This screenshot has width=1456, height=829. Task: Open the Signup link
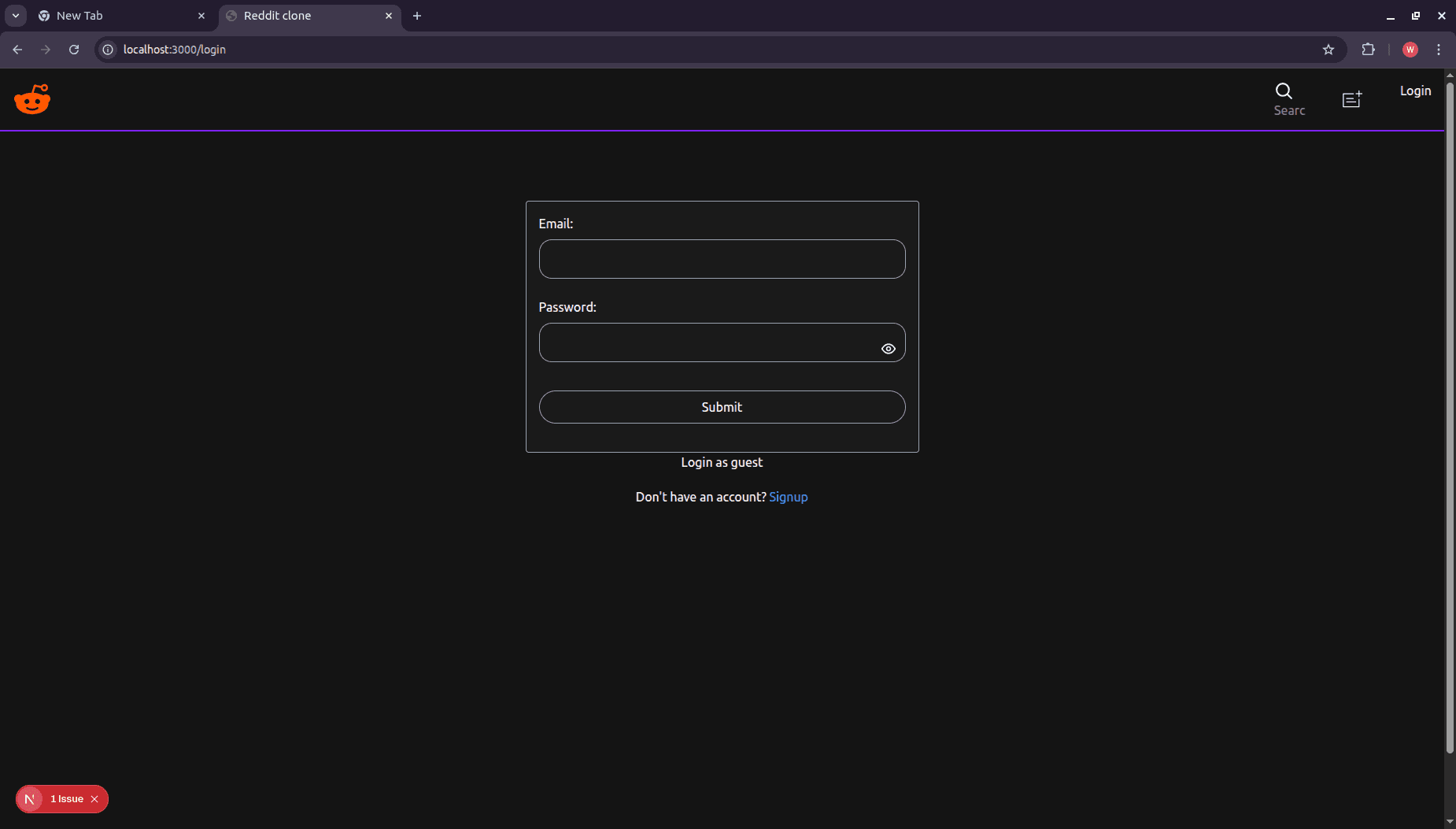(788, 498)
